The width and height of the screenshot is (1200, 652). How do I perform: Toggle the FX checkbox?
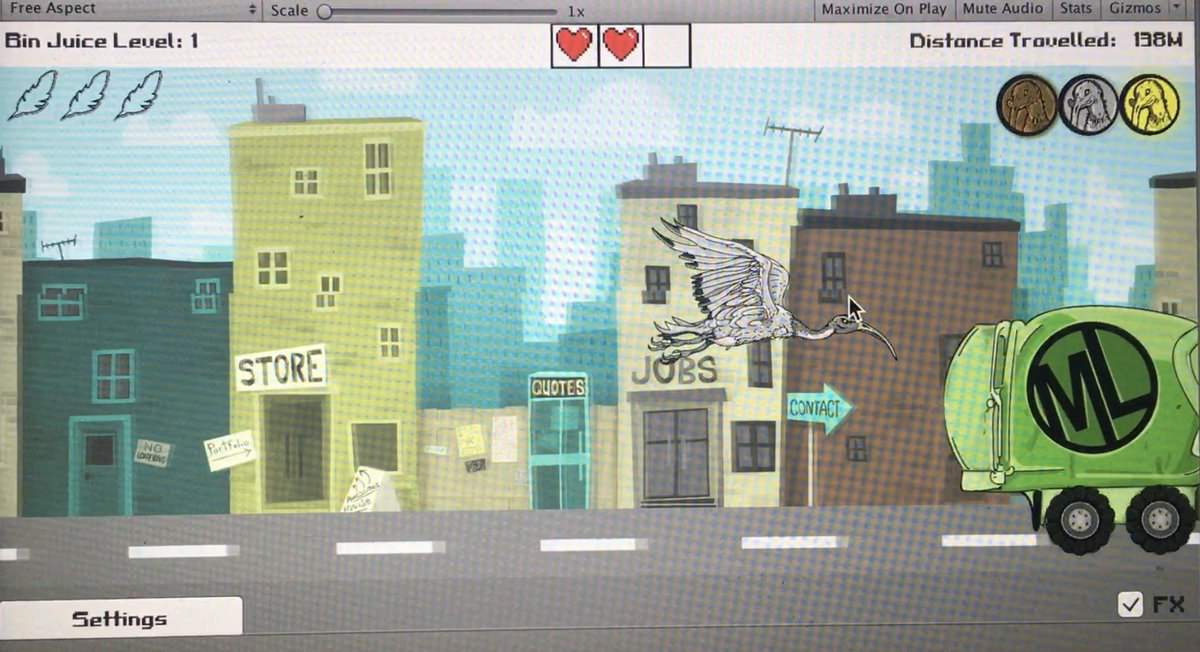1131,604
